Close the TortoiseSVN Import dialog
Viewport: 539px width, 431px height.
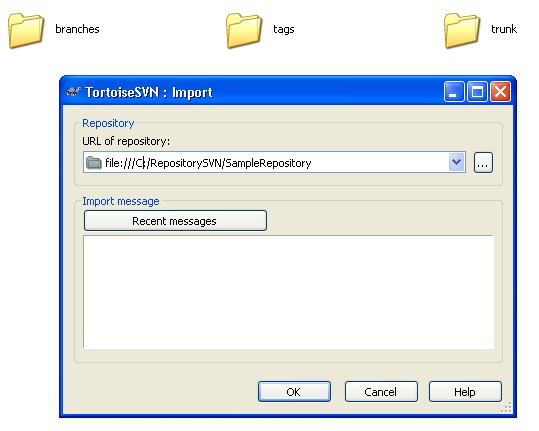(x=500, y=92)
